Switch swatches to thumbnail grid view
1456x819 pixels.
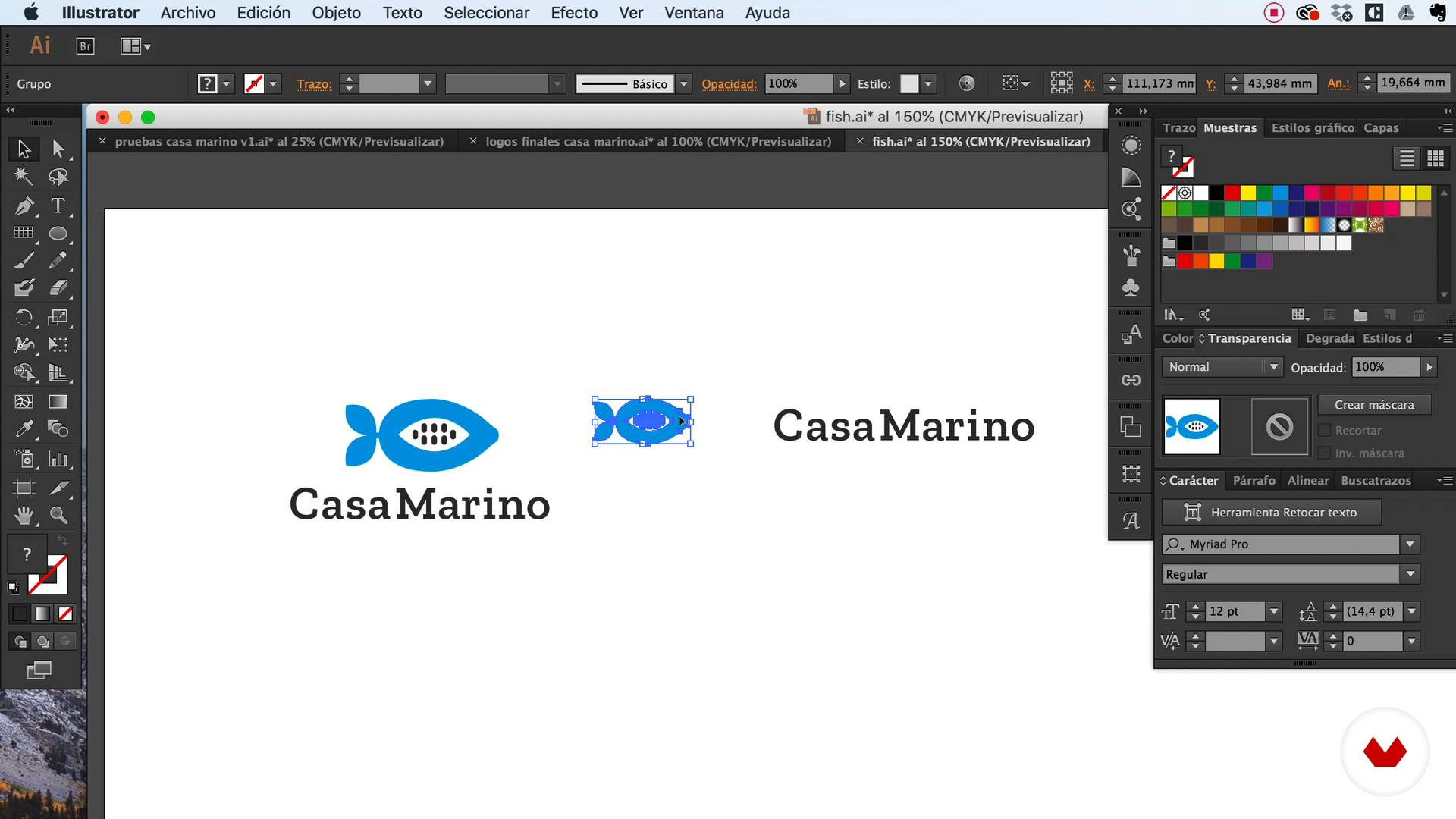click(x=1436, y=158)
